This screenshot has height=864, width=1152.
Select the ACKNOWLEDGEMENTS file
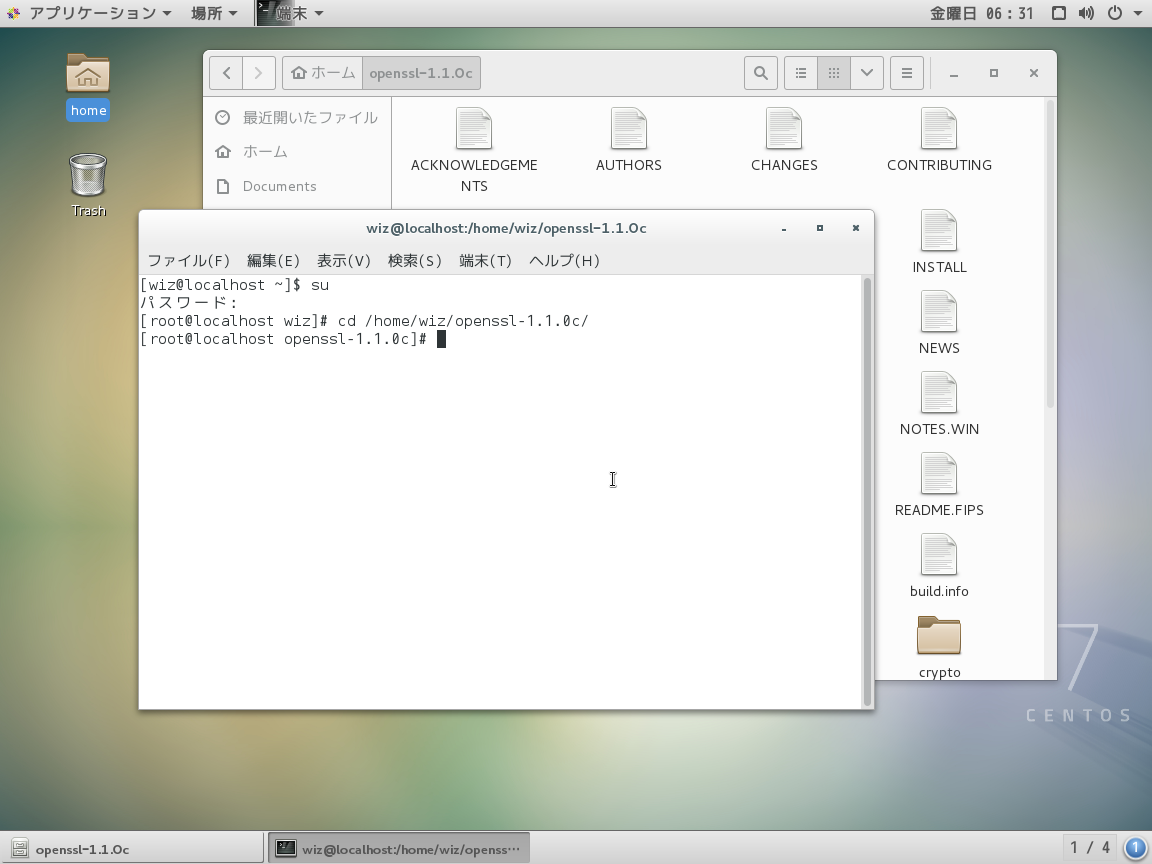click(474, 150)
